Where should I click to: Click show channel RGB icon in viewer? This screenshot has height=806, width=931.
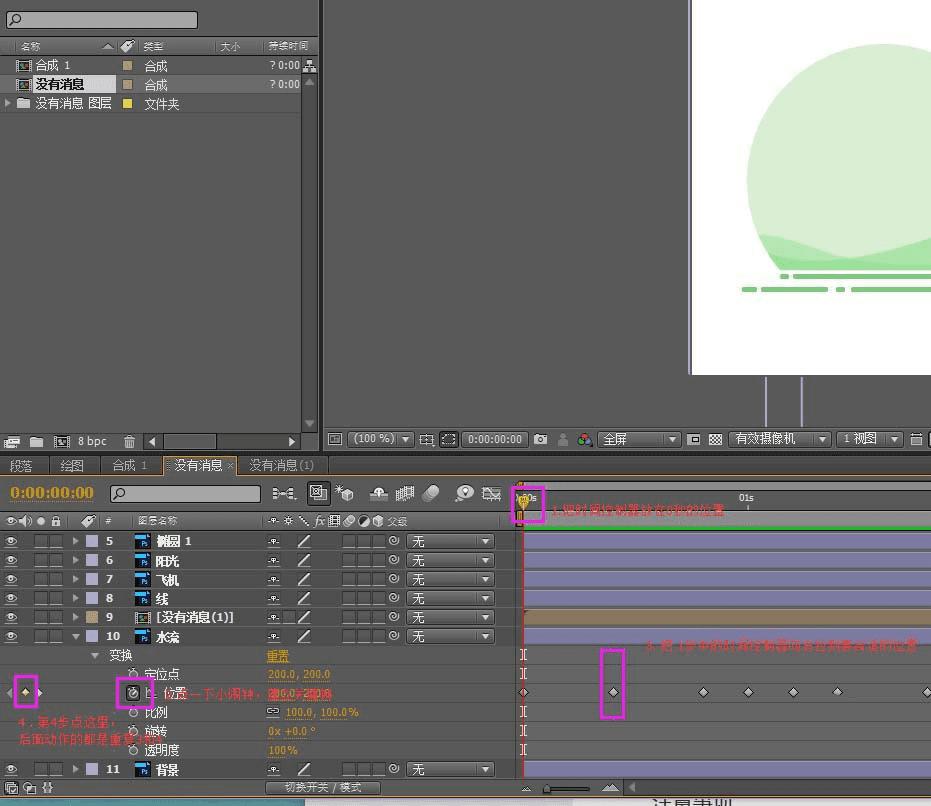point(585,439)
